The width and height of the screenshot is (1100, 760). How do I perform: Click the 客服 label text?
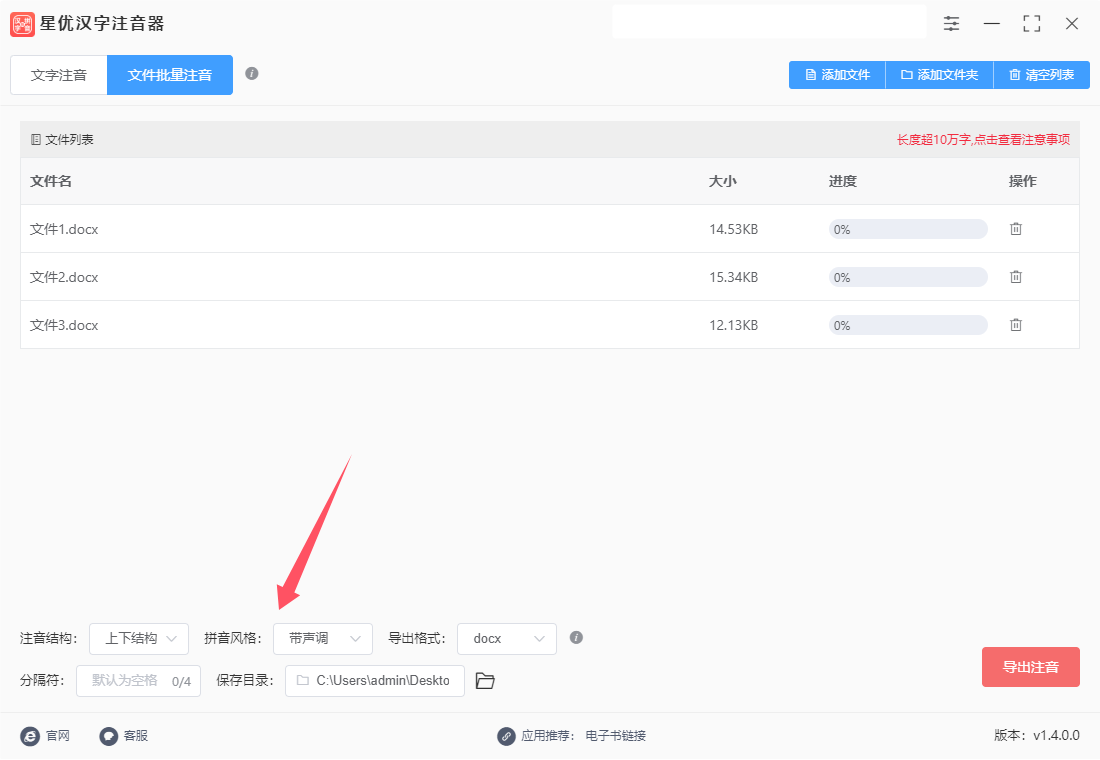pyautogui.click(x=136, y=736)
